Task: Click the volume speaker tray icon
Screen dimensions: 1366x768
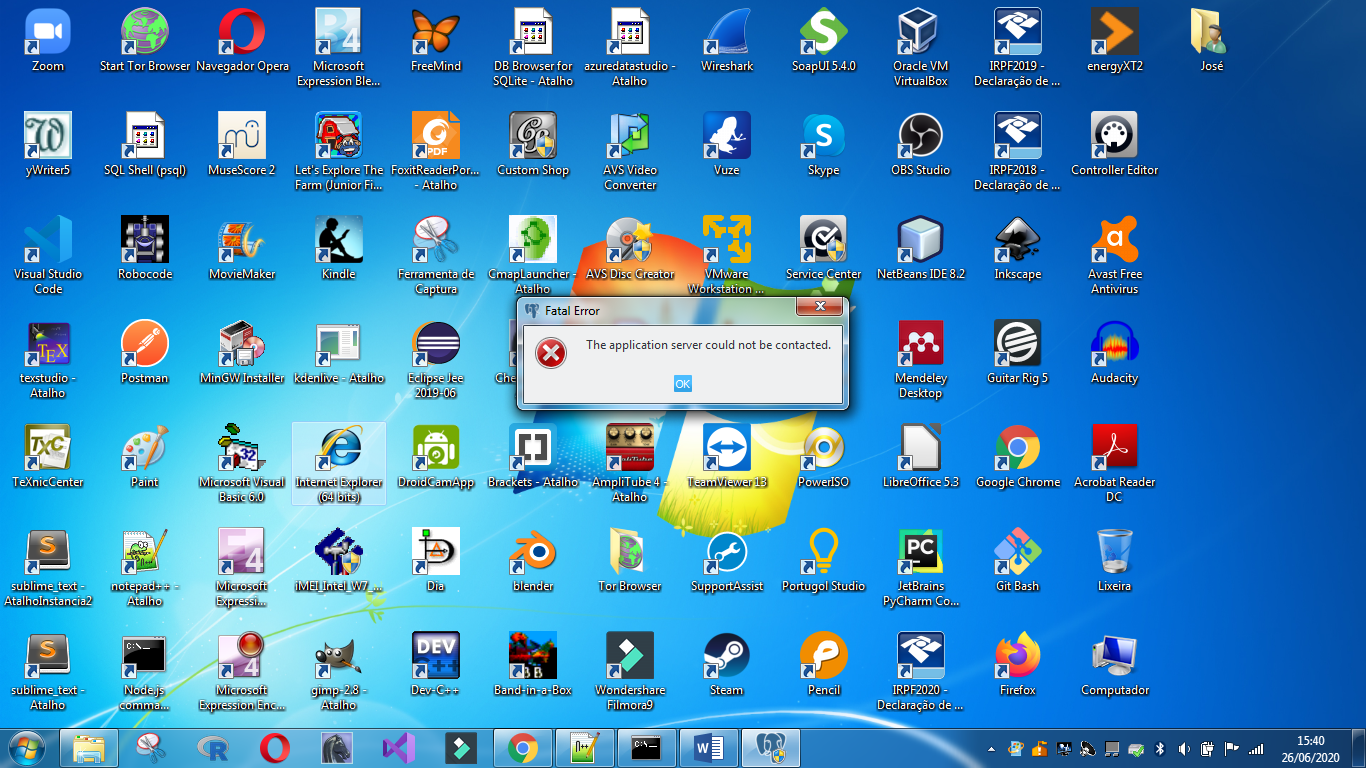Action: coord(1184,748)
